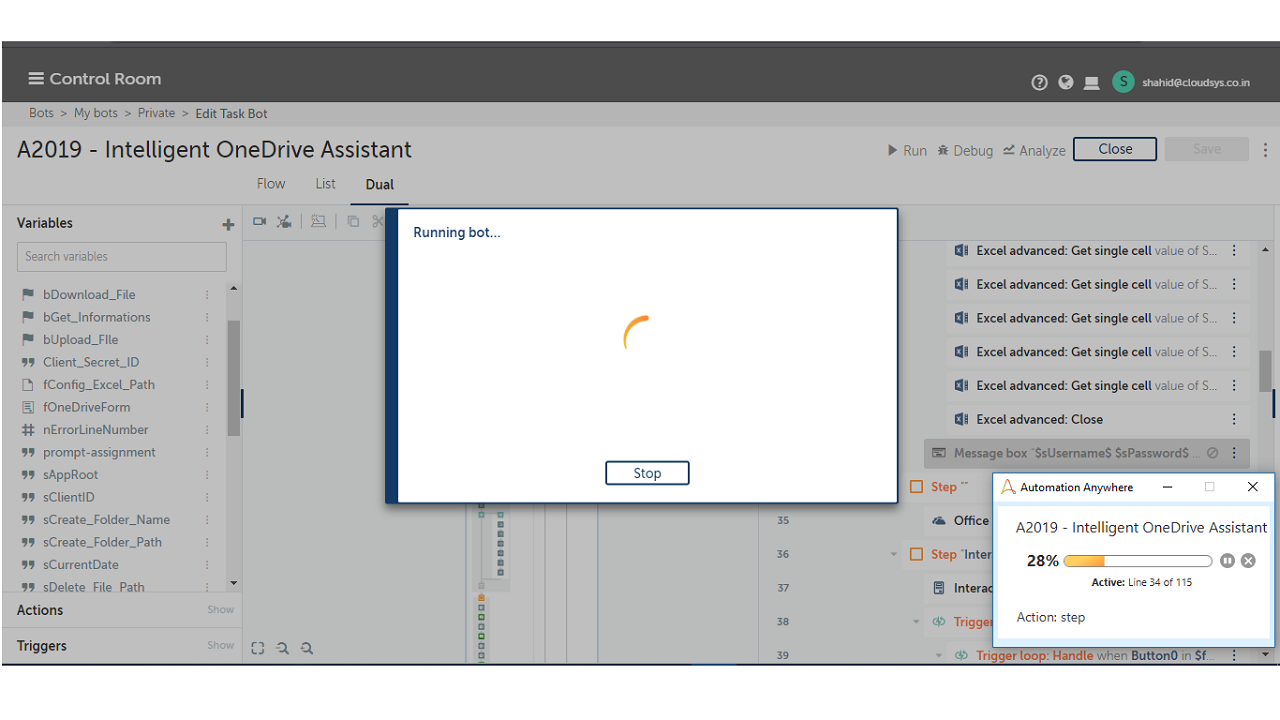Minimize the Automation Anywhere progress window

tap(1168, 487)
